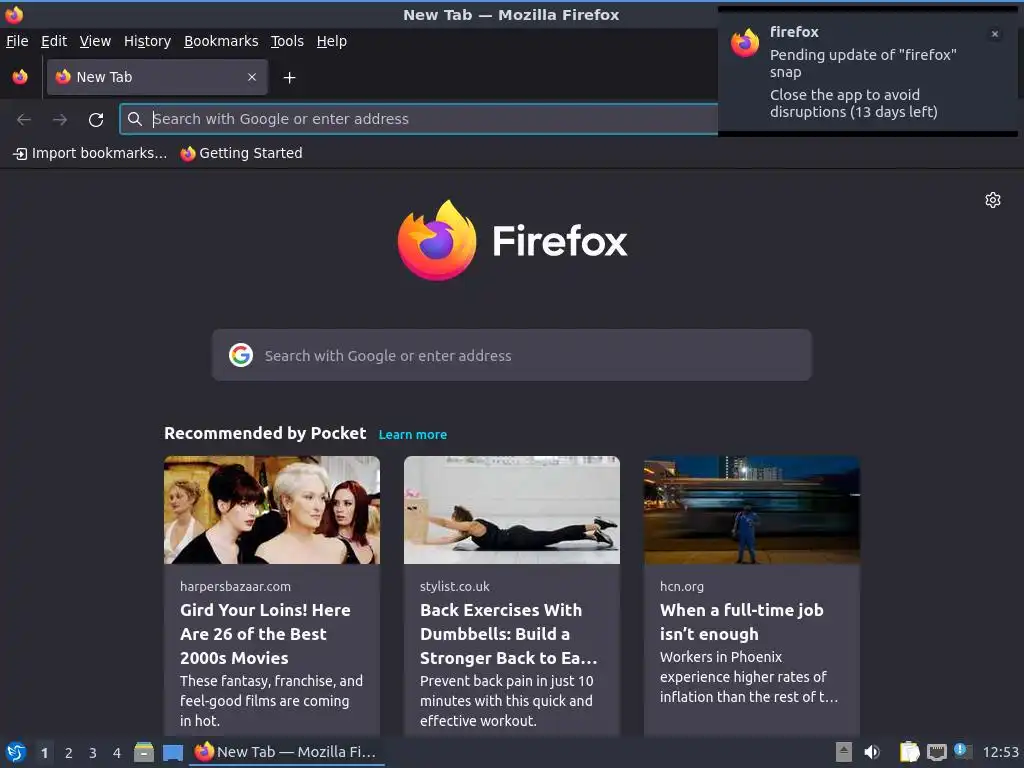Click the 12:53 clock in tray
1024x768 pixels.
click(x=1000, y=752)
